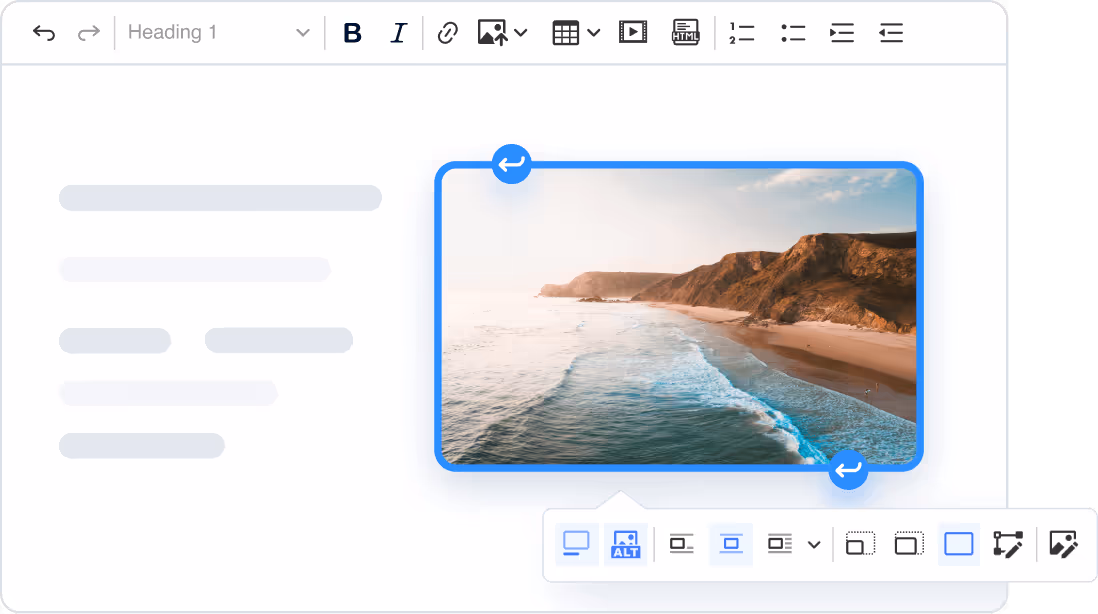
Task: Expand the insert table dropdown arrow
Action: (x=594, y=33)
